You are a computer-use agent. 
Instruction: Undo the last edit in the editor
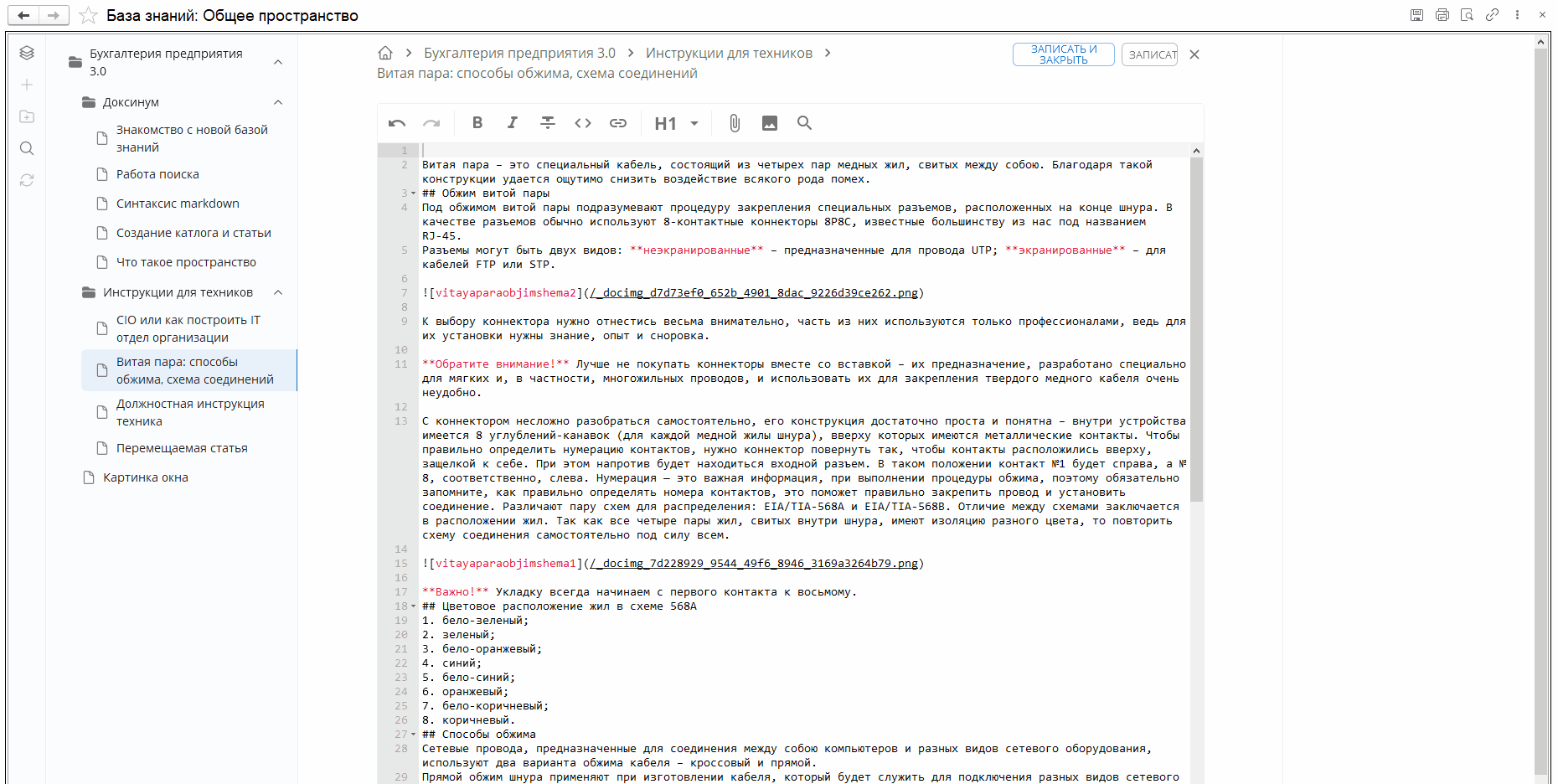pyautogui.click(x=397, y=123)
